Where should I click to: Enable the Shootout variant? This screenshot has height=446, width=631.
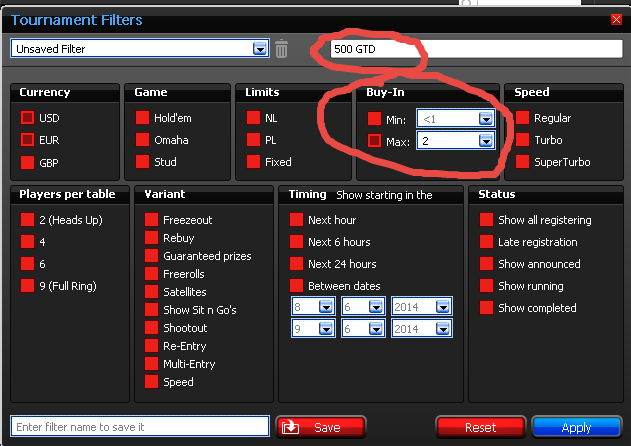tap(151, 328)
